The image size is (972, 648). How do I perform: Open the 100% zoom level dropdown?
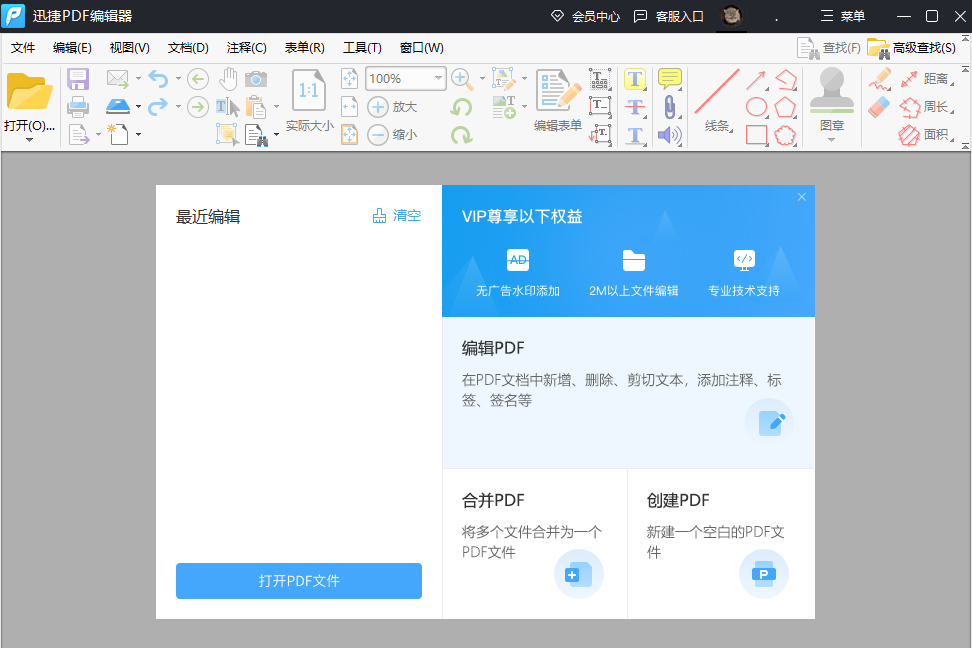pos(438,78)
